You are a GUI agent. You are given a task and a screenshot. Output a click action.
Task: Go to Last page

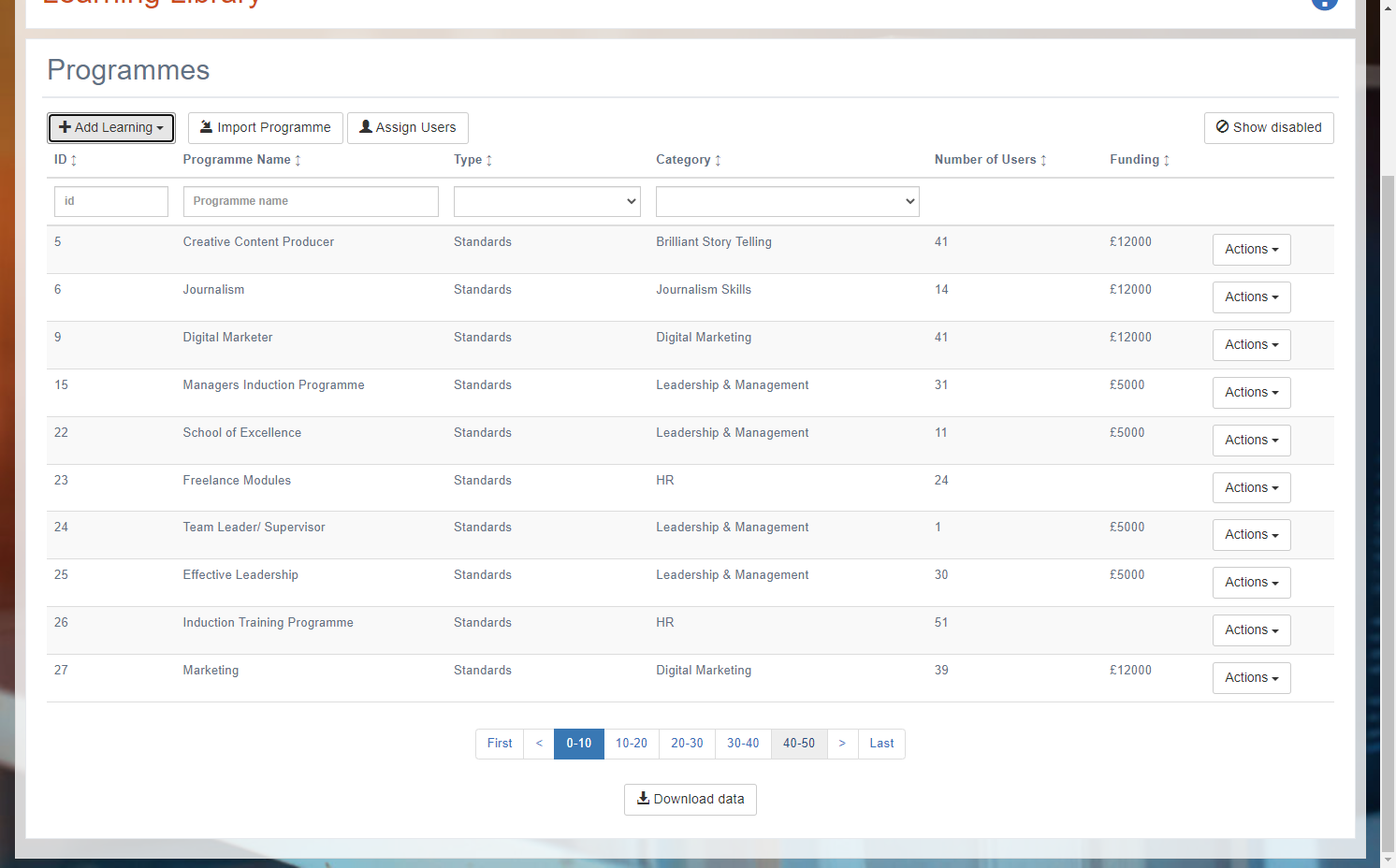pyautogui.click(x=881, y=744)
